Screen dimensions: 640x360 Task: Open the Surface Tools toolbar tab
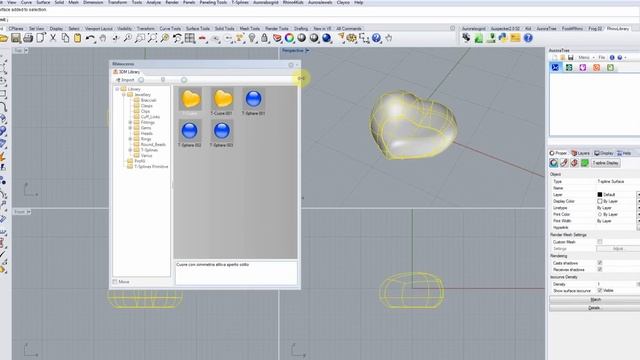(198, 29)
